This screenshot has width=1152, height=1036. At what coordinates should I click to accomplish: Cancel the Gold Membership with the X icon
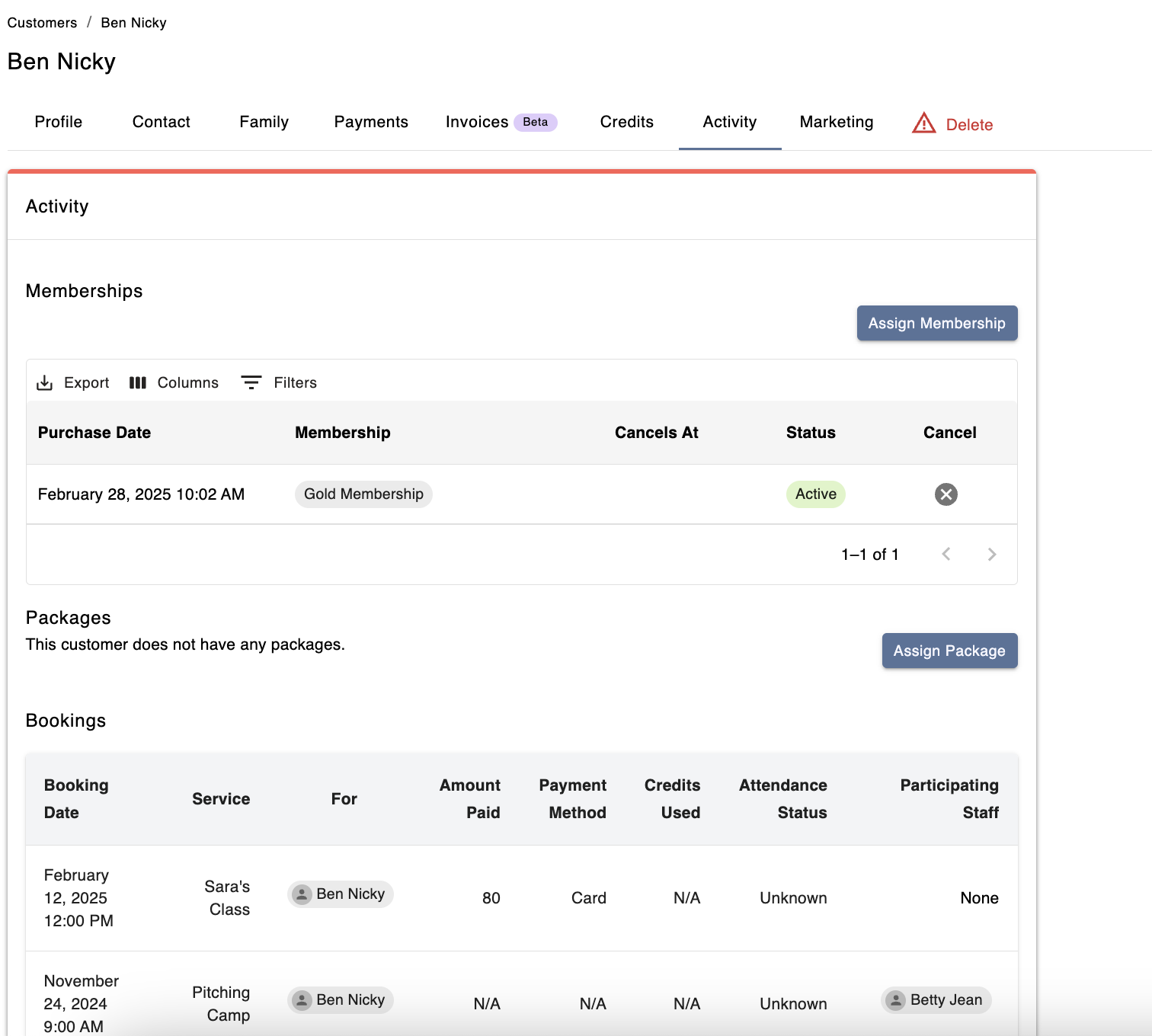point(946,494)
